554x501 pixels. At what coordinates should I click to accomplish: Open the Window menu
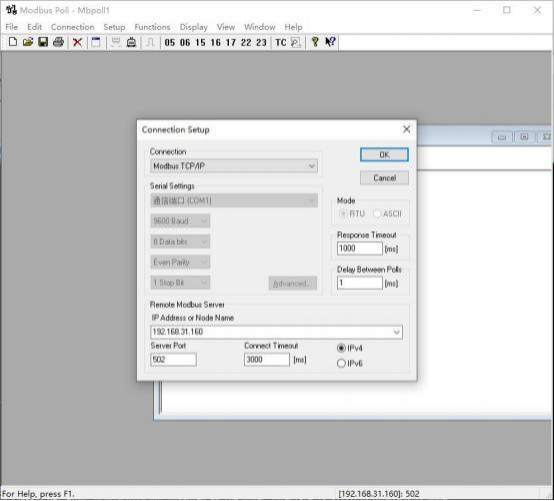pos(260,27)
